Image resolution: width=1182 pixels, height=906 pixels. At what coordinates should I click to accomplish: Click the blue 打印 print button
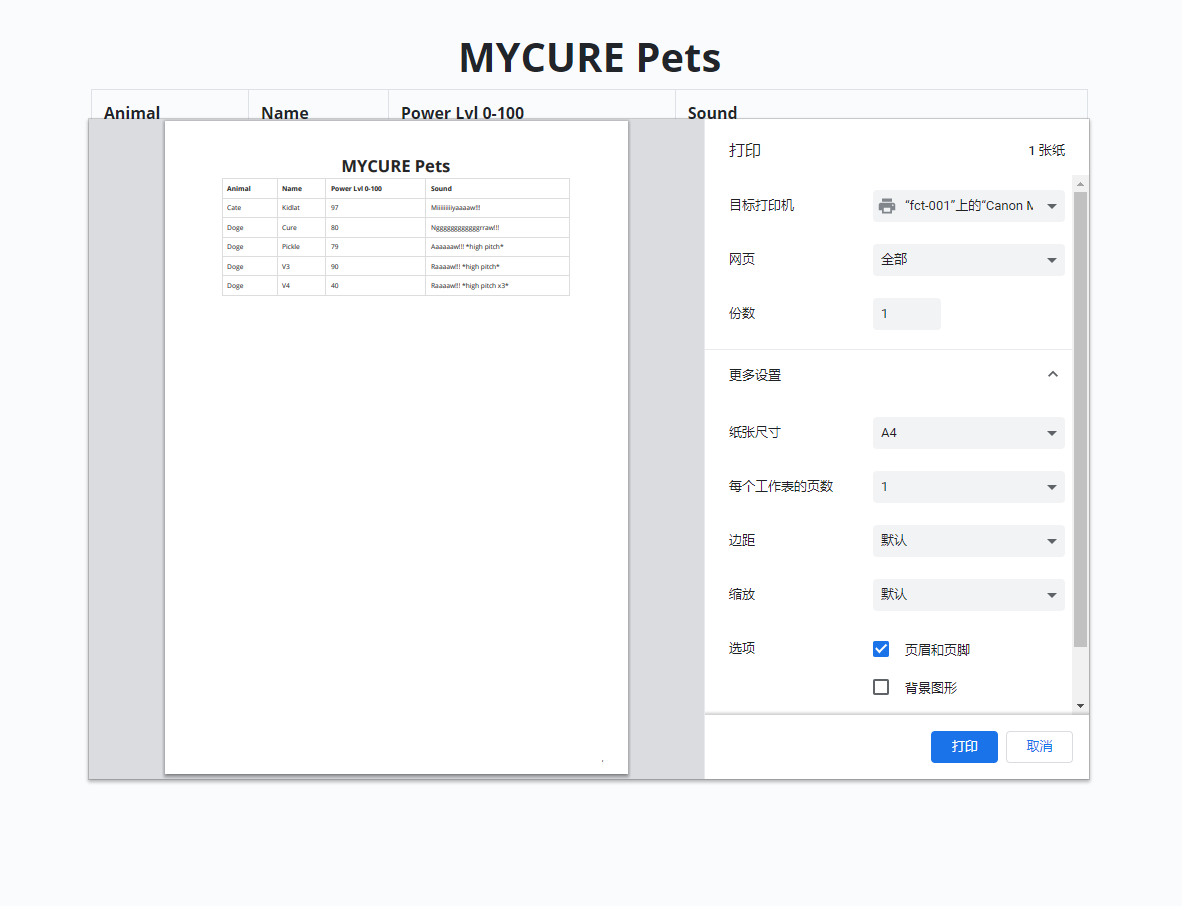point(964,746)
